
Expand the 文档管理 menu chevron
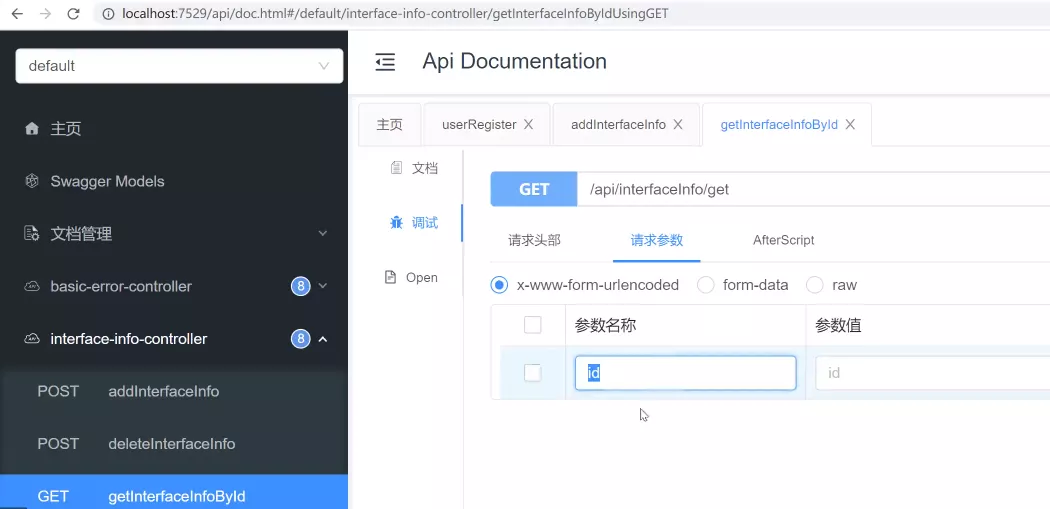click(x=323, y=234)
